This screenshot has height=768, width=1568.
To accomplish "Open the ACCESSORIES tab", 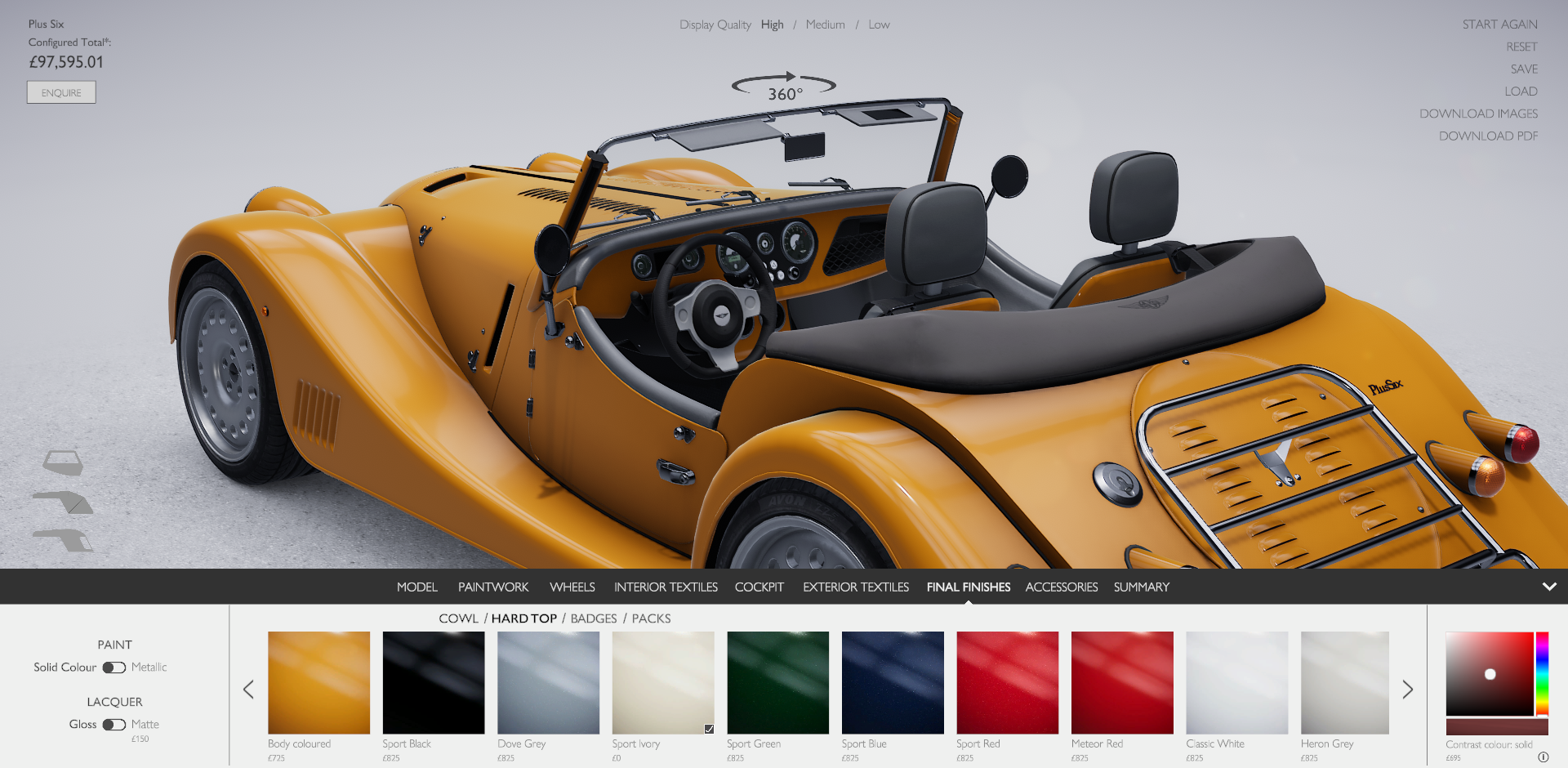I will [1061, 587].
